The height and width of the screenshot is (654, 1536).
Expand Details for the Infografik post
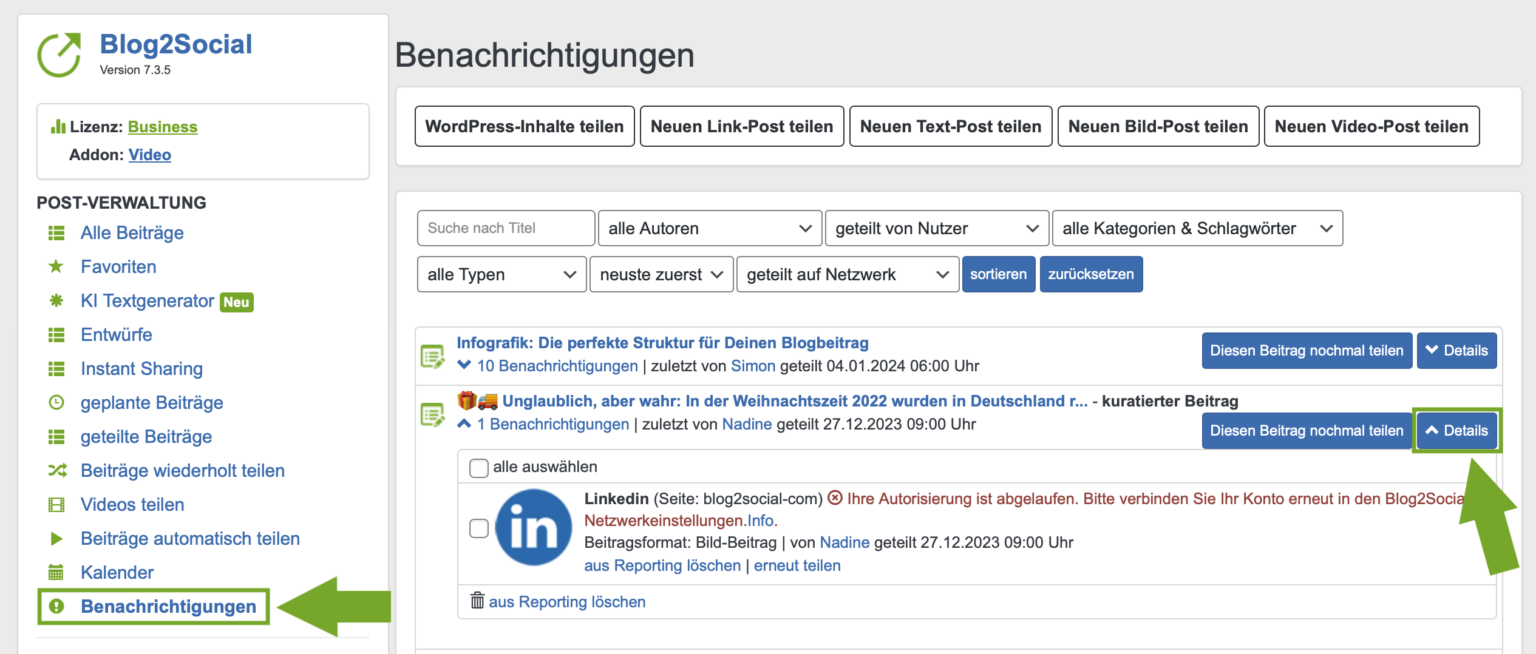pos(1457,350)
